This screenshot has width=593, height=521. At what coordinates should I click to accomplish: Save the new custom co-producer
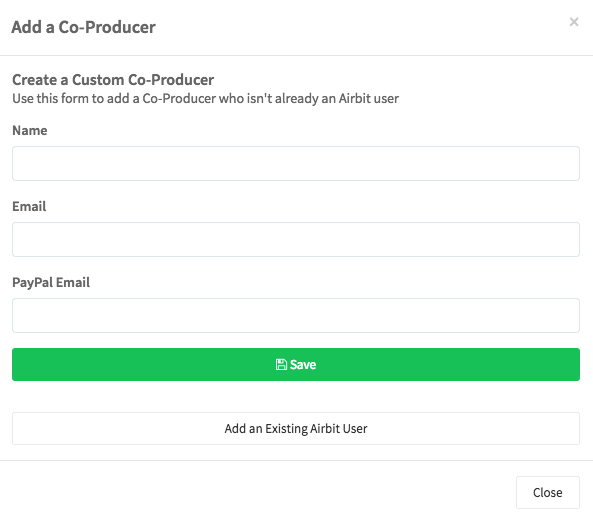[x=296, y=364]
